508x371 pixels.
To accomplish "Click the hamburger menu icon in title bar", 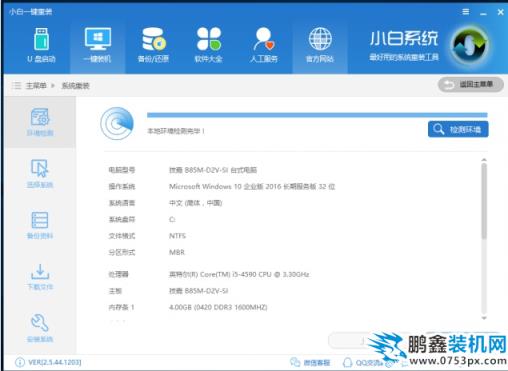I will tap(466, 12).
